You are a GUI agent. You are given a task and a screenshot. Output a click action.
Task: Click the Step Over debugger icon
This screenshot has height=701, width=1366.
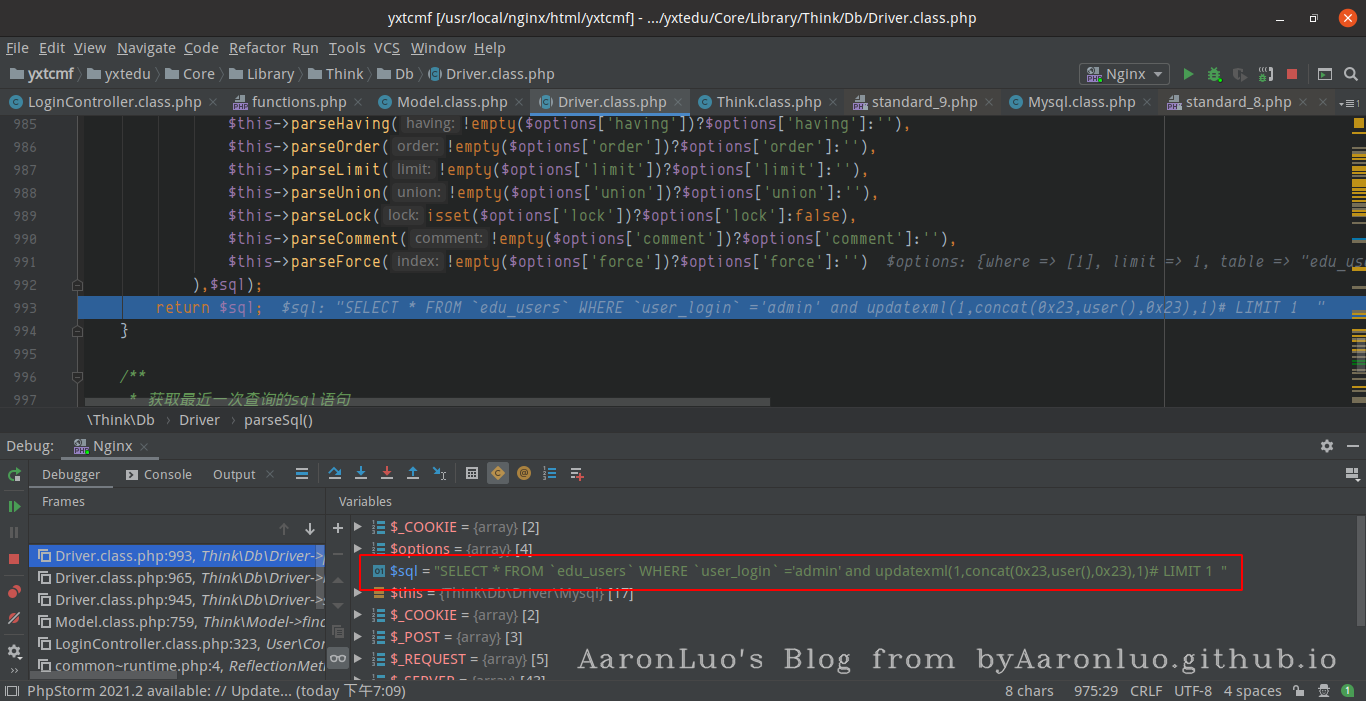335,474
